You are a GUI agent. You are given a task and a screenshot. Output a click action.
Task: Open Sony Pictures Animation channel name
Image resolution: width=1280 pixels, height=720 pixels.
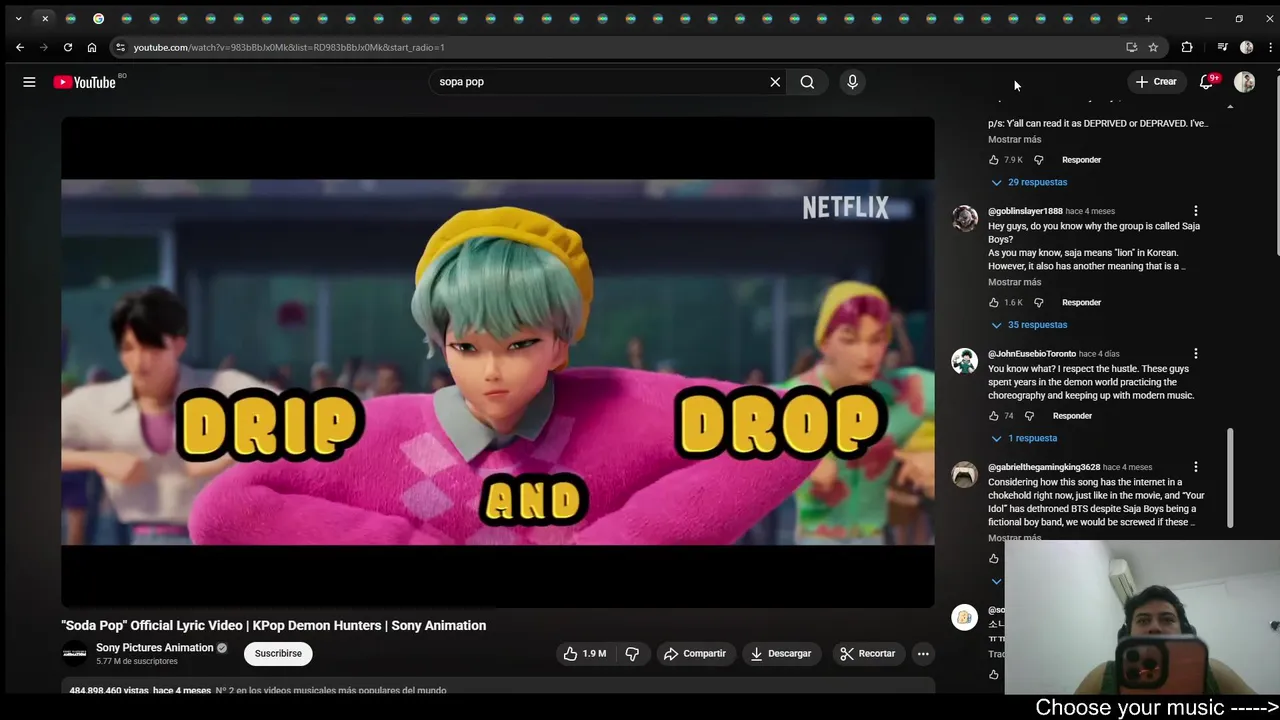pos(154,648)
